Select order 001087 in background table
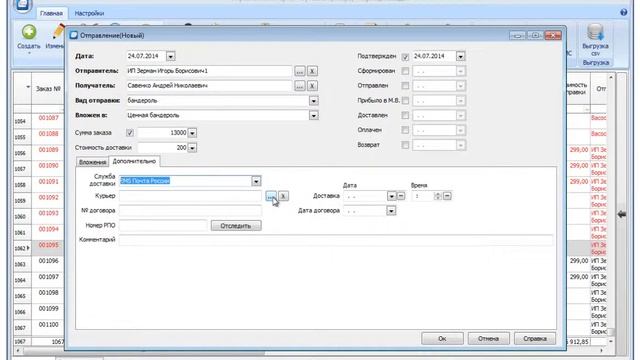The width and height of the screenshot is (640, 360). [x=49, y=118]
